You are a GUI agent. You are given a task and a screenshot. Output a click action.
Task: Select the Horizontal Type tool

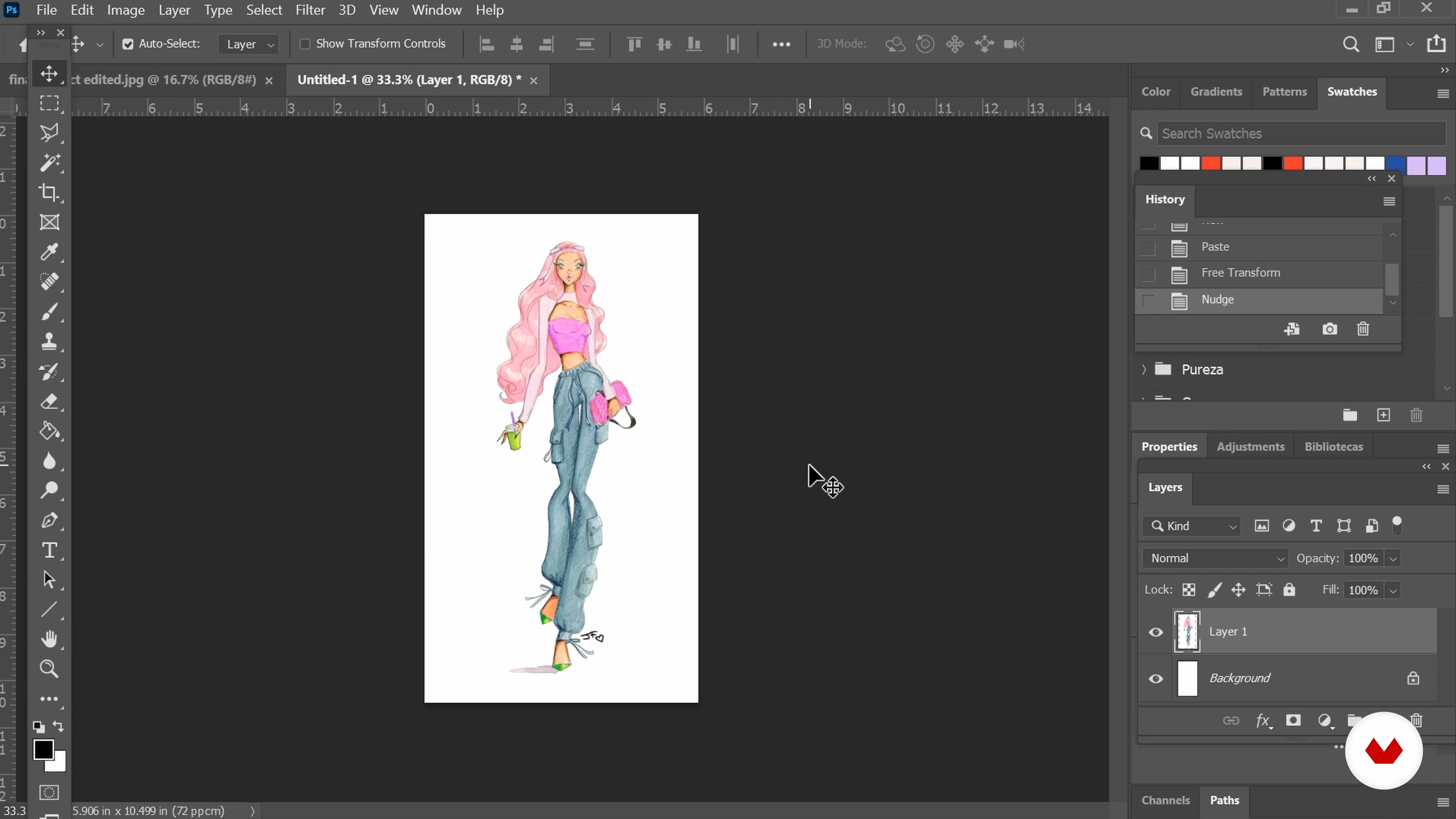pyautogui.click(x=49, y=550)
